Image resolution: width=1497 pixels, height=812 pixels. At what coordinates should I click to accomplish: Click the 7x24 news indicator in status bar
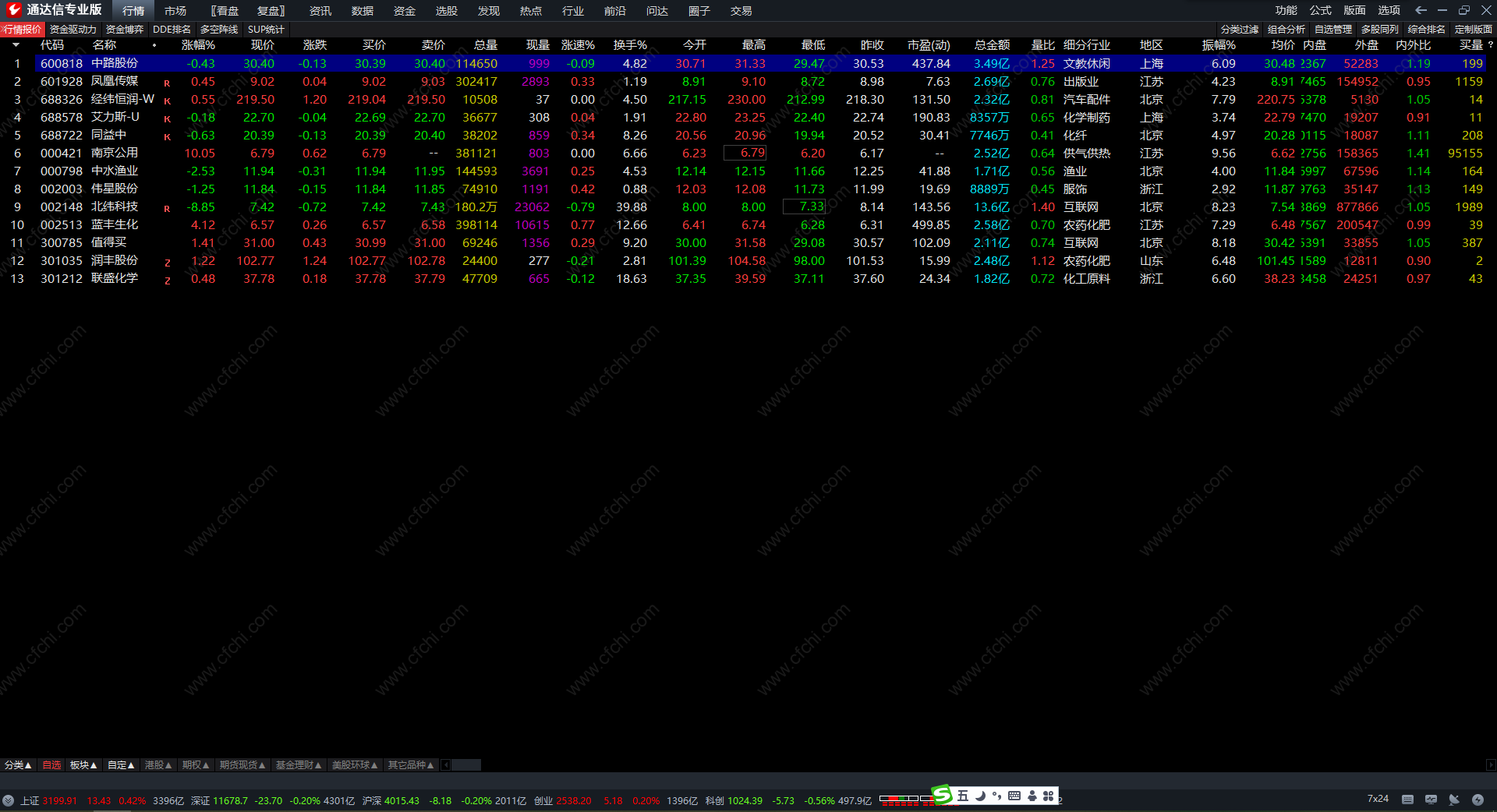(x=1378, y=799)
